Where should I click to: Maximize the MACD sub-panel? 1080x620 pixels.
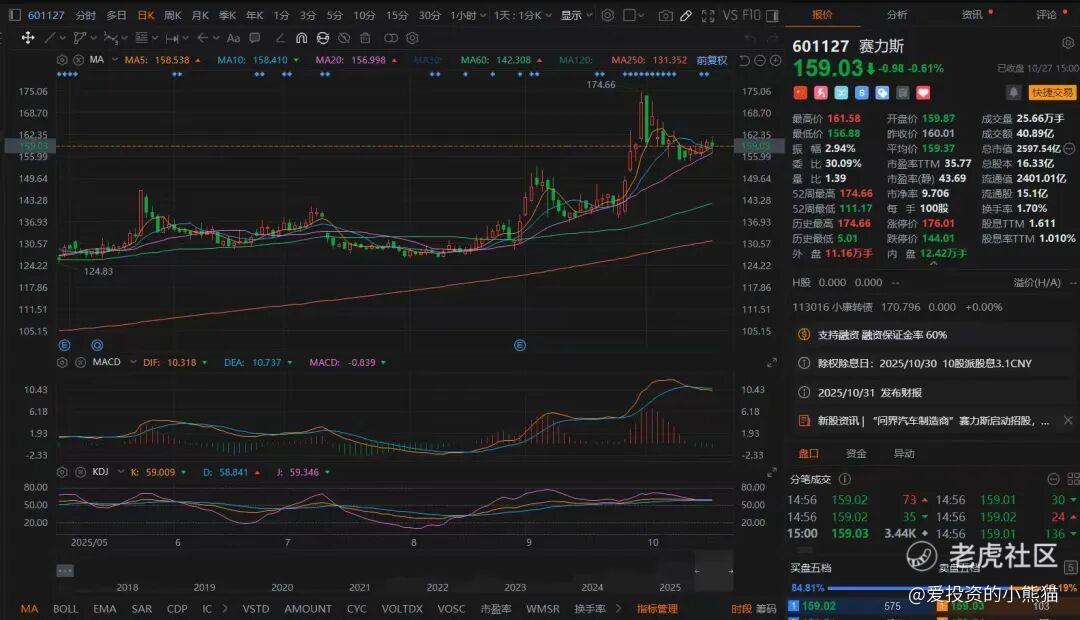[771, 362]
